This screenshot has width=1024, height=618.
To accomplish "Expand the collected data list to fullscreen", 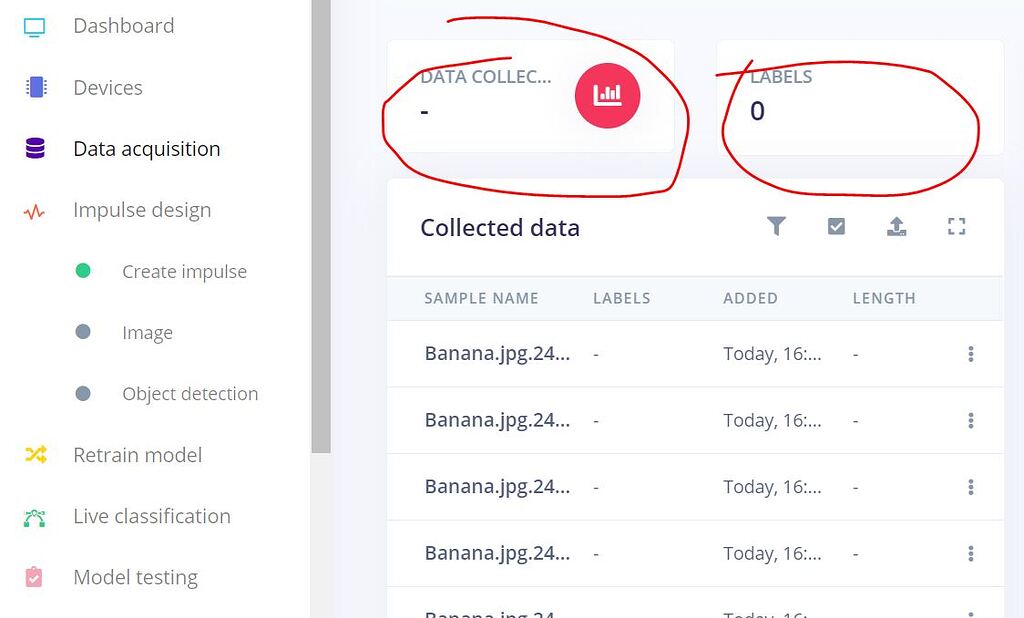I will (x=957, y=226).
